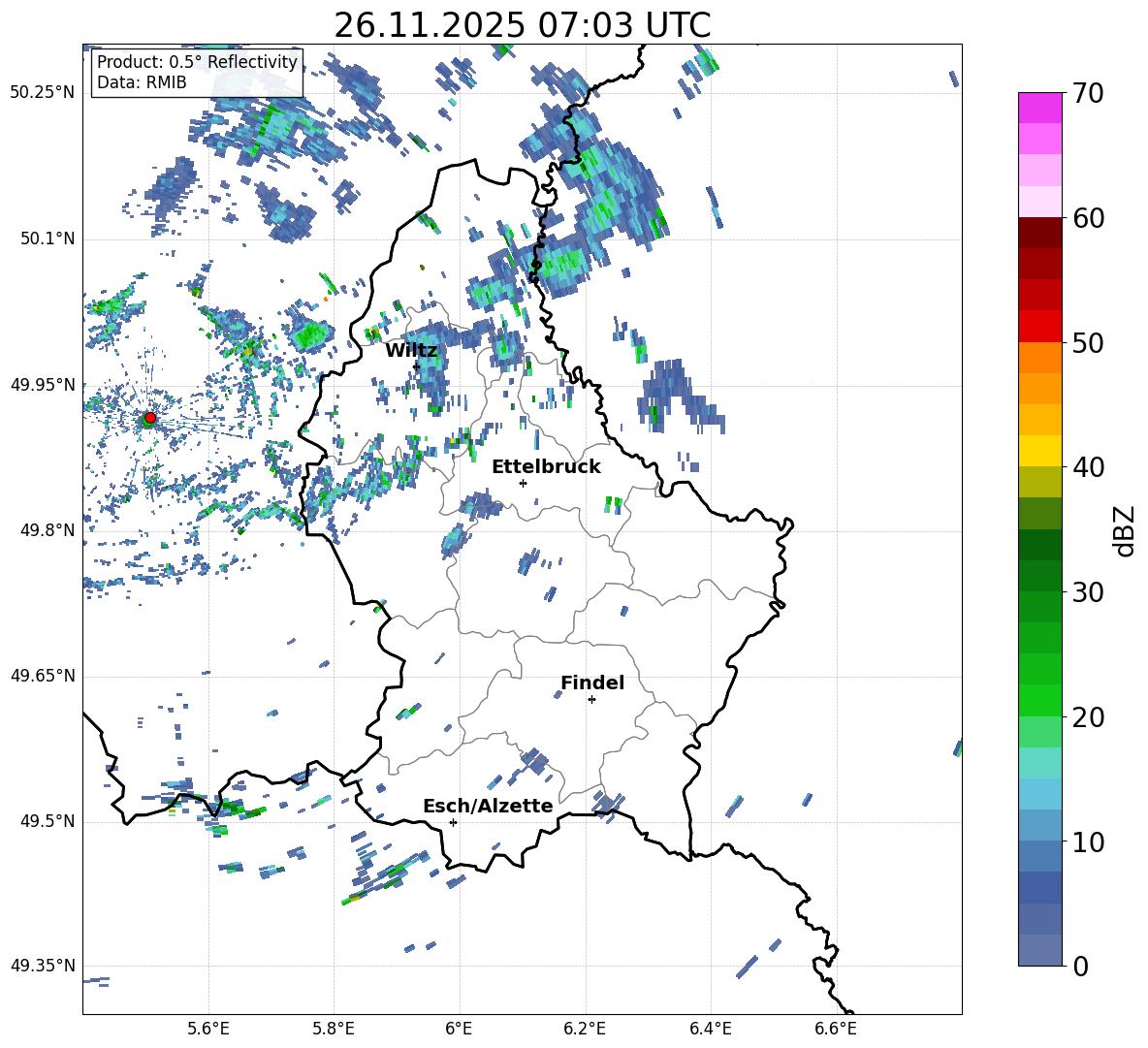Click the 49.95°N latitude label

click(43, 385)
